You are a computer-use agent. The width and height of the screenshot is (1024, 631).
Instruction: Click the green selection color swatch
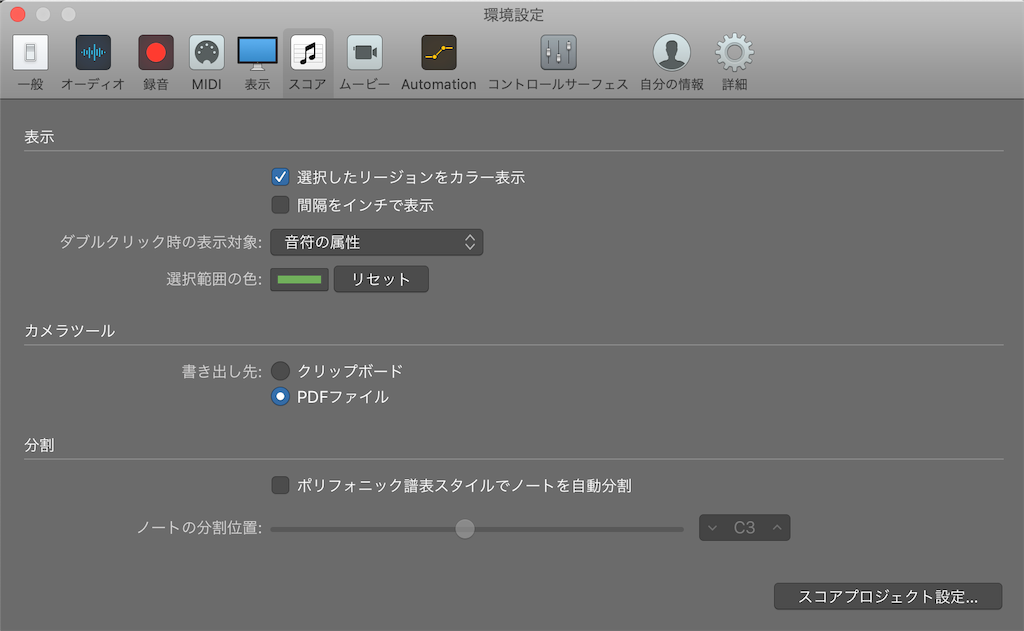(299, 279)
